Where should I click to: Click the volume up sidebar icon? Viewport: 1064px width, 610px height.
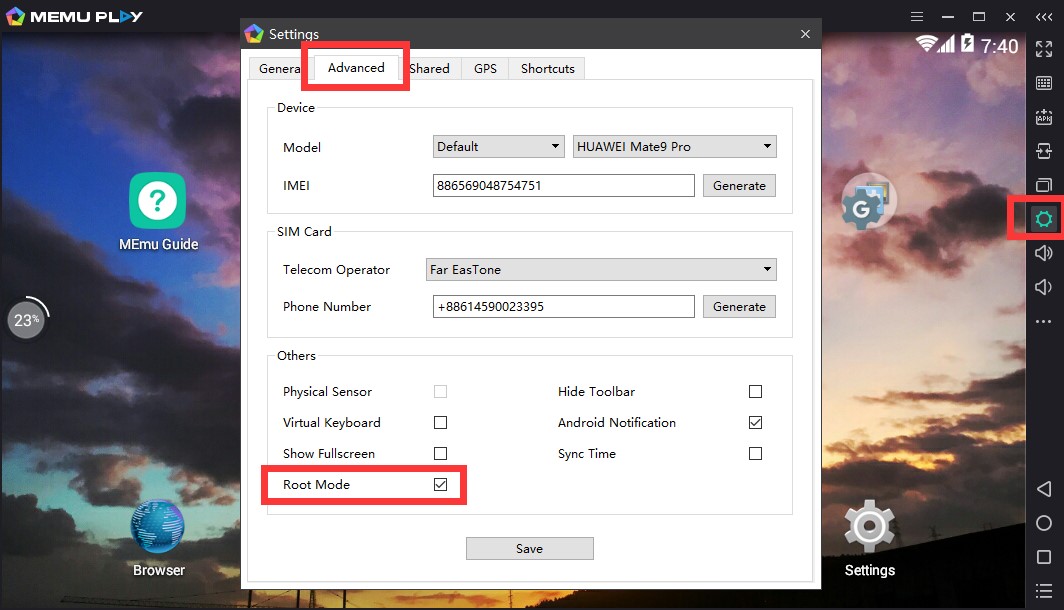pos(1043,253)
